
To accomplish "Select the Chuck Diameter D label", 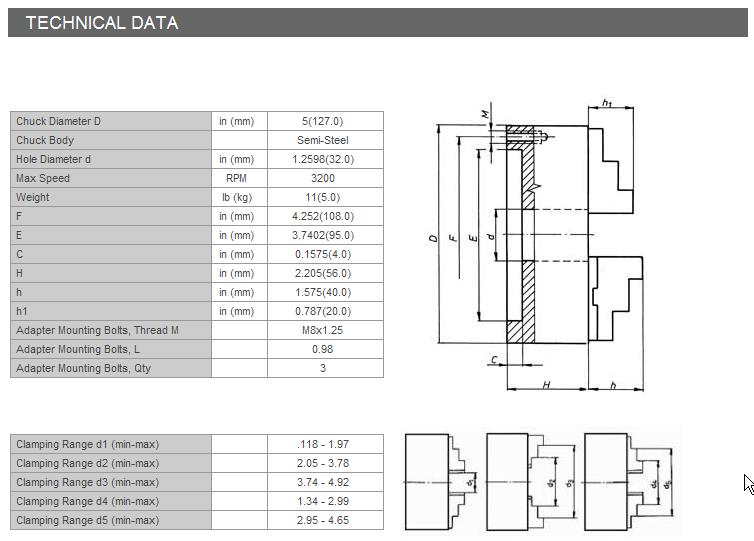I will 58,121.
